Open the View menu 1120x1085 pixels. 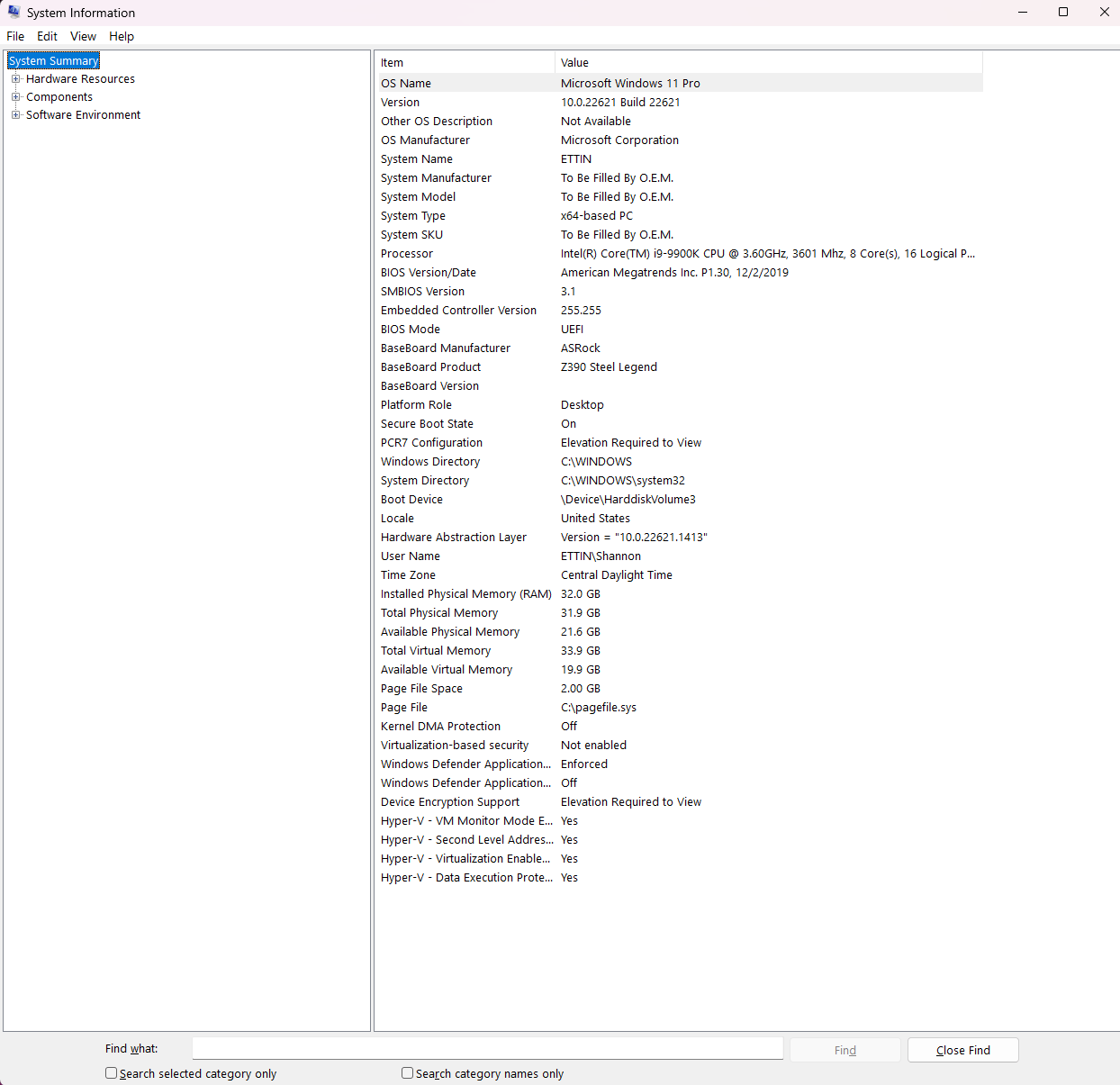[82, 36]
